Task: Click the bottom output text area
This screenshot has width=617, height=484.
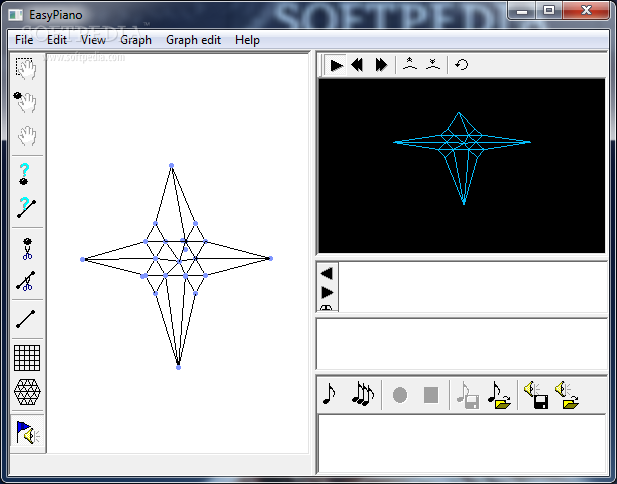Action: (462, 443)
